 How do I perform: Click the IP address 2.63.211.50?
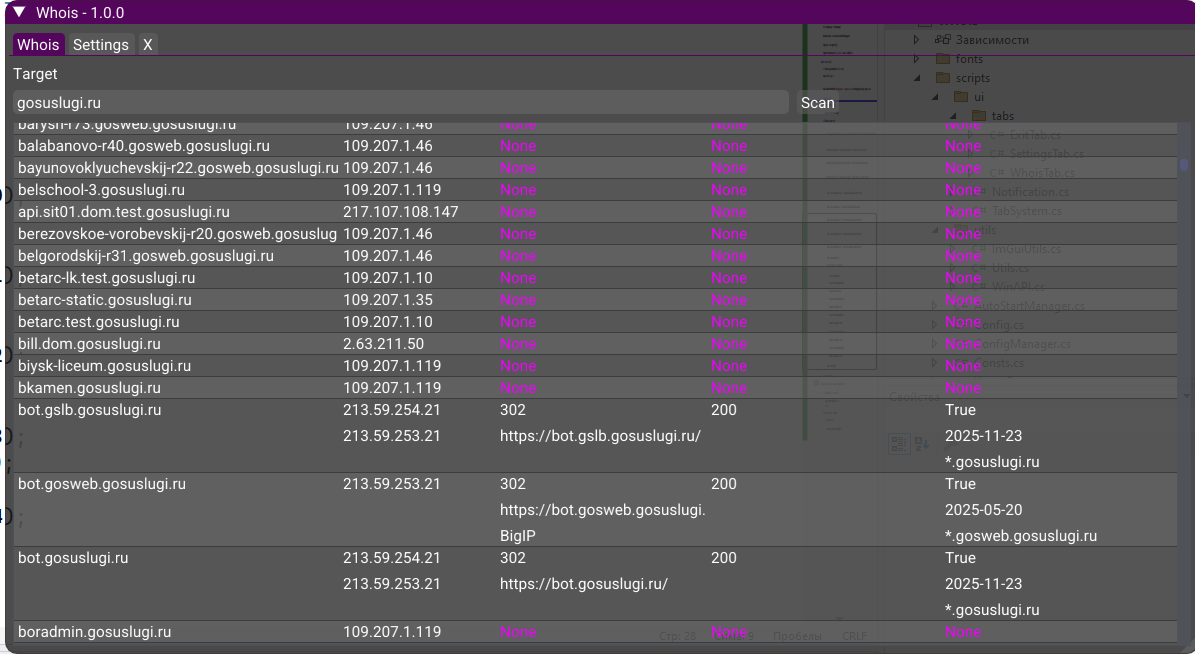tap(383, 345)
